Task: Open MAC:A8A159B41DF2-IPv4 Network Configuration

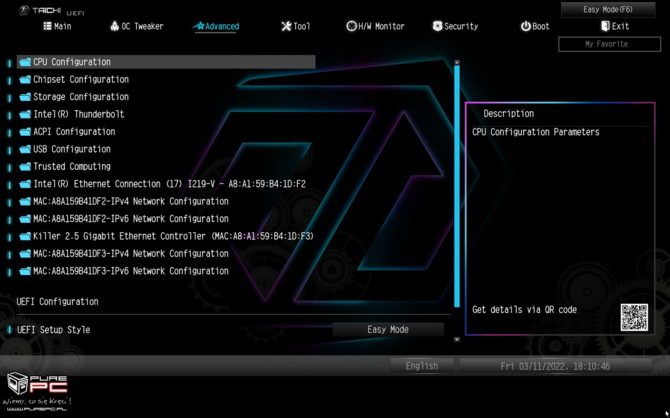Action: pyautogui.click(x=131, y=201)
